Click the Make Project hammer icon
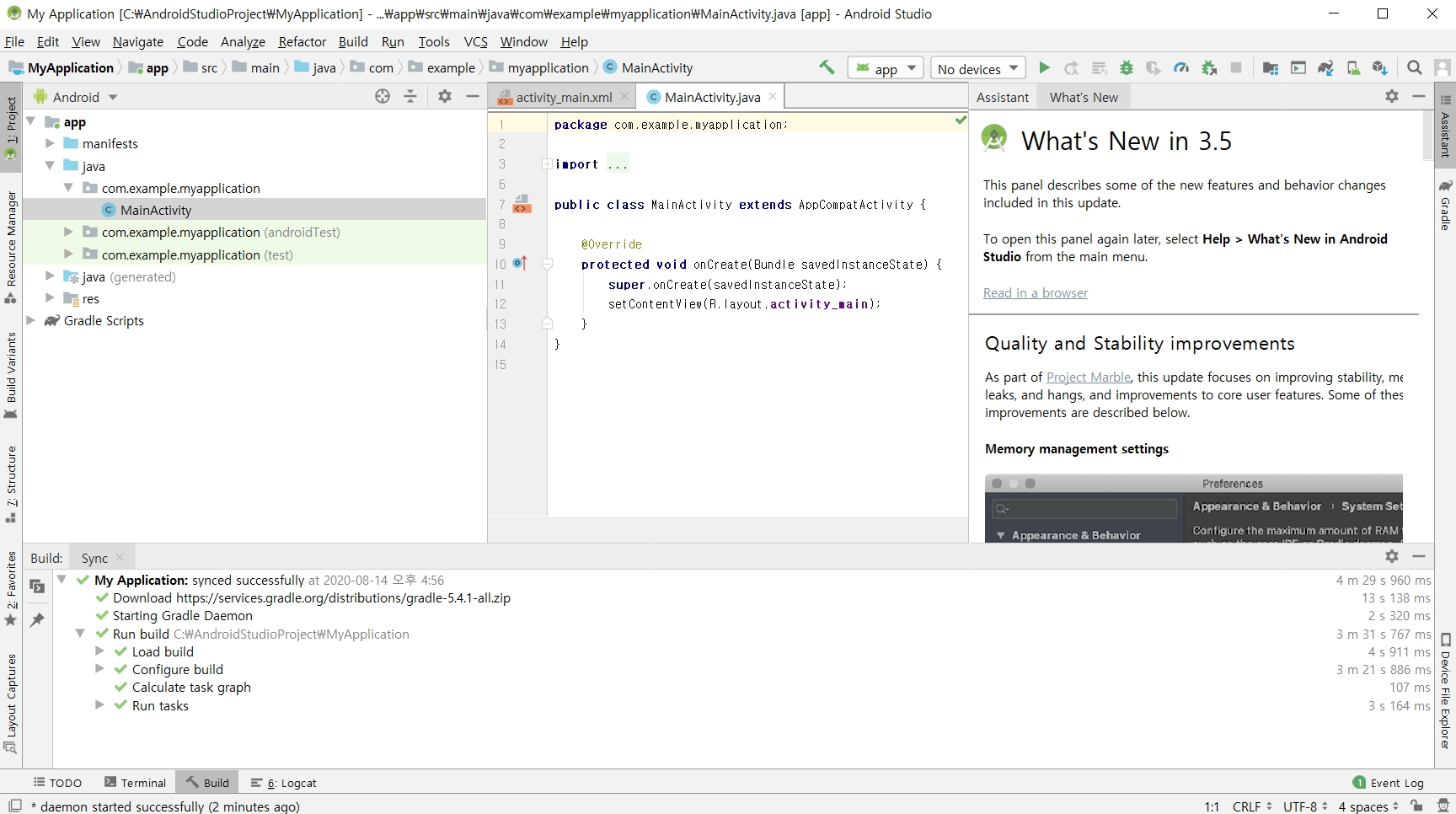The image size is (1456, 814). [x=827, y=67]
